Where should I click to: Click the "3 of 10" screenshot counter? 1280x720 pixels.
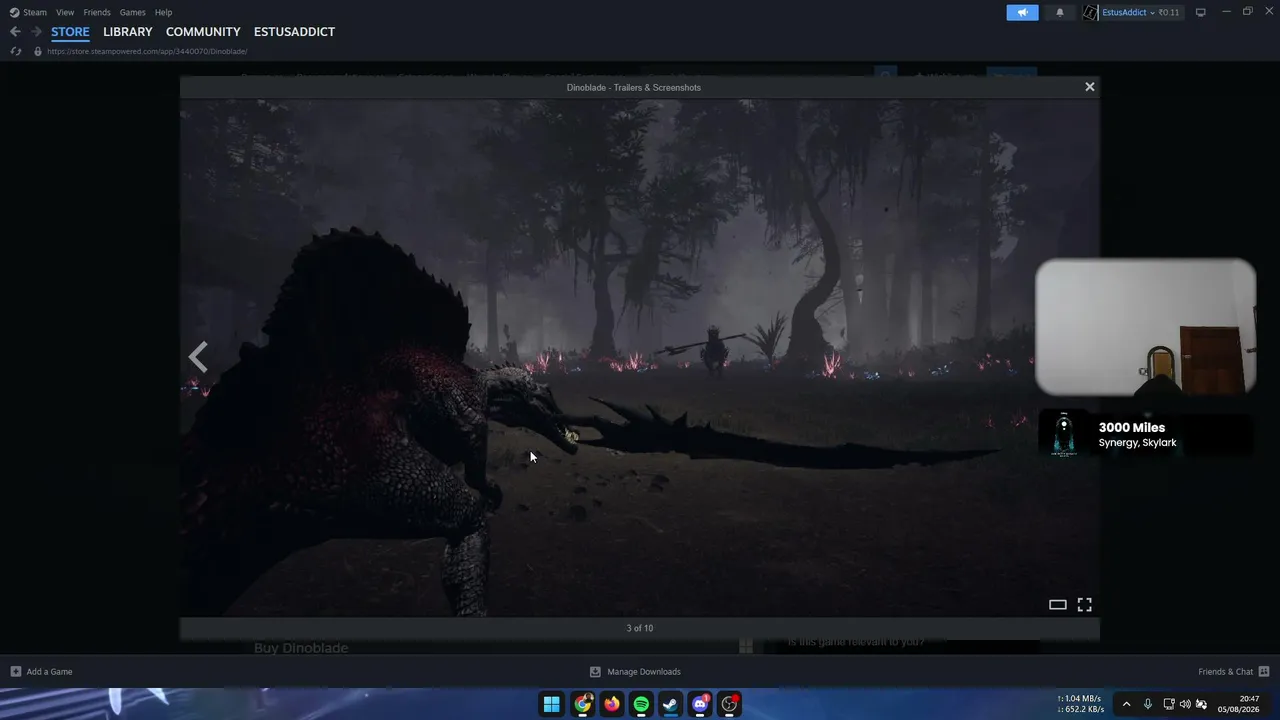(x=640, y=628)
